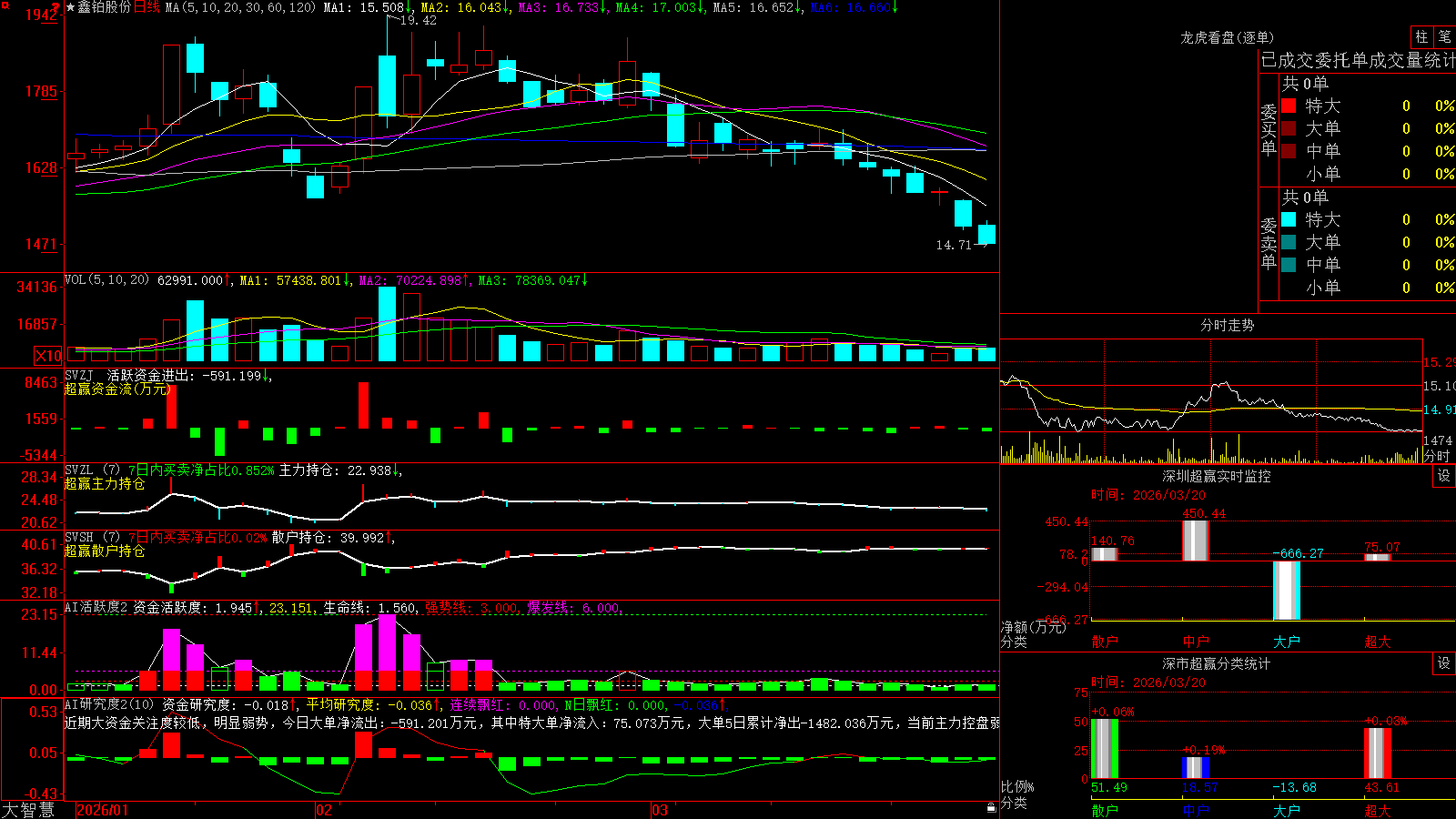
Task: Select the SVSH (7) indicator title
Action: [x=92, y=537]
